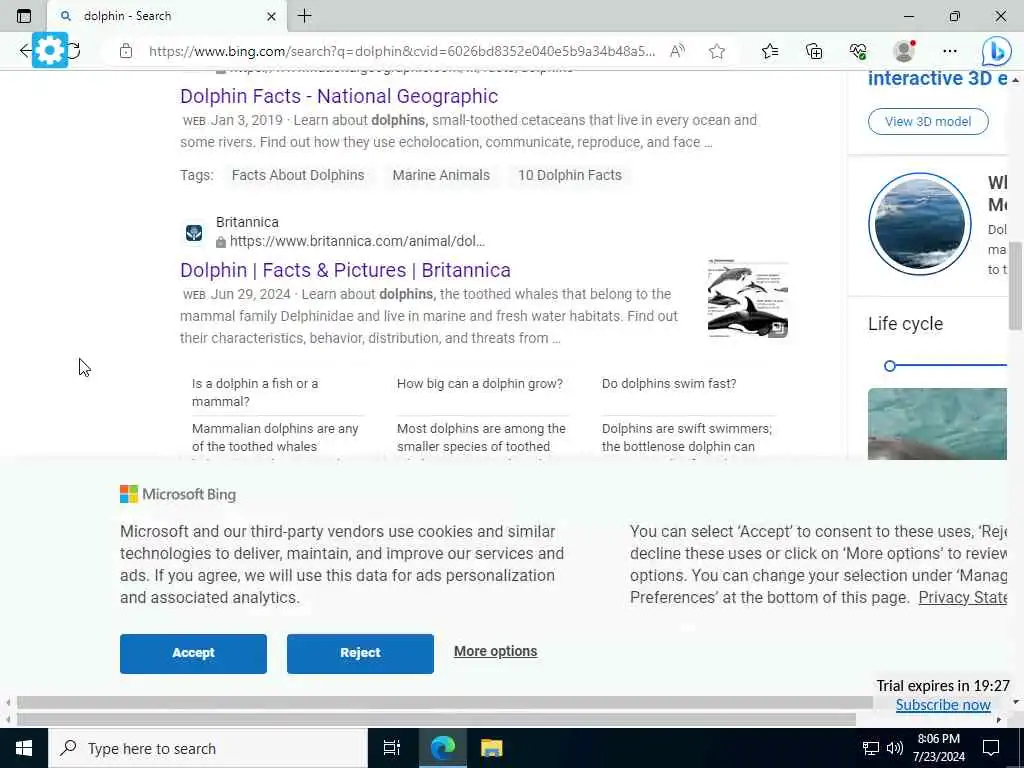Add this page to favorites
Viewport: 1024px width, 768px height.
click(x=717, y=51)
